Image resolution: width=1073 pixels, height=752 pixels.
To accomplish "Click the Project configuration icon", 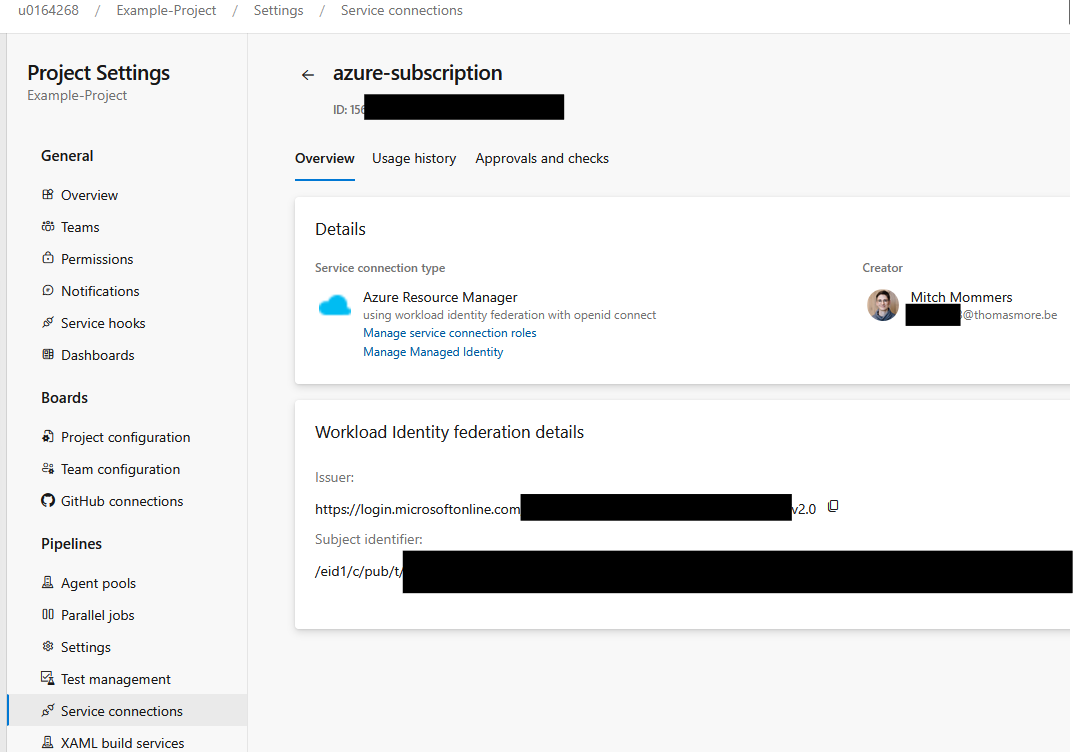I will tap(47, 437).
